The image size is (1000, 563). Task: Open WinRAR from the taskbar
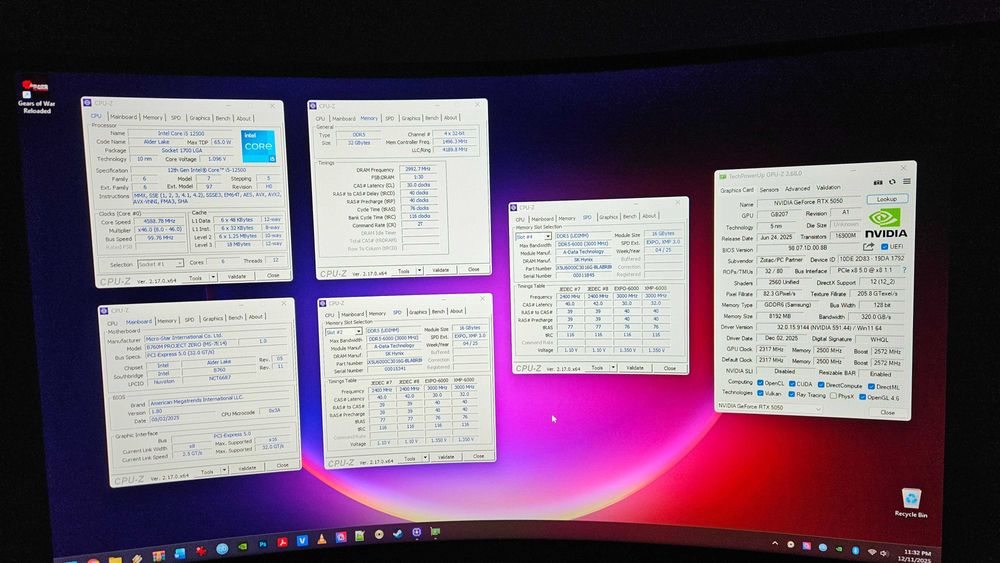click(x=159, y=556)
